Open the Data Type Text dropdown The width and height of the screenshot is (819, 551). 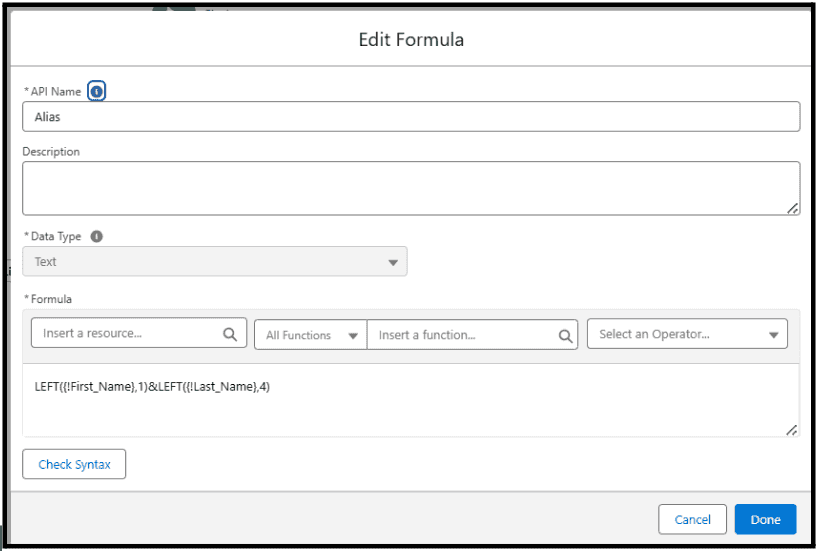pos(215,262)
